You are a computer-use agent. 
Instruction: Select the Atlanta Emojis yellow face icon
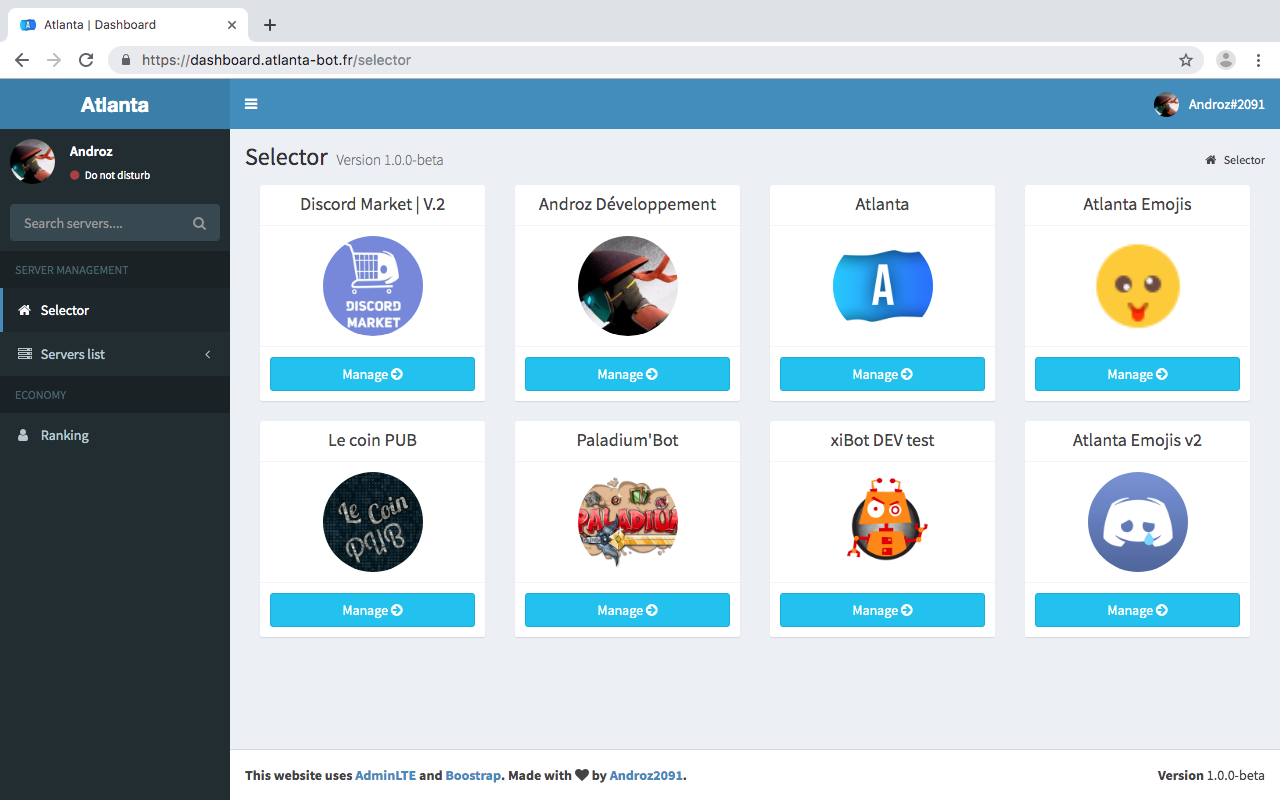point(1137,286)
